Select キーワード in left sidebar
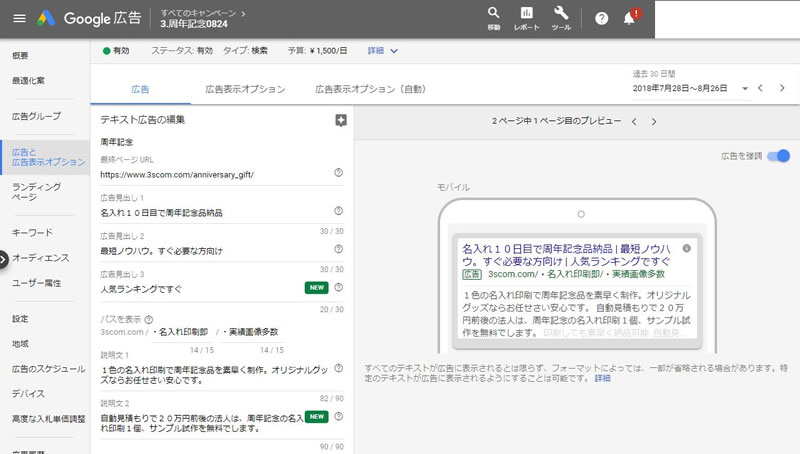 coord(32,232)
